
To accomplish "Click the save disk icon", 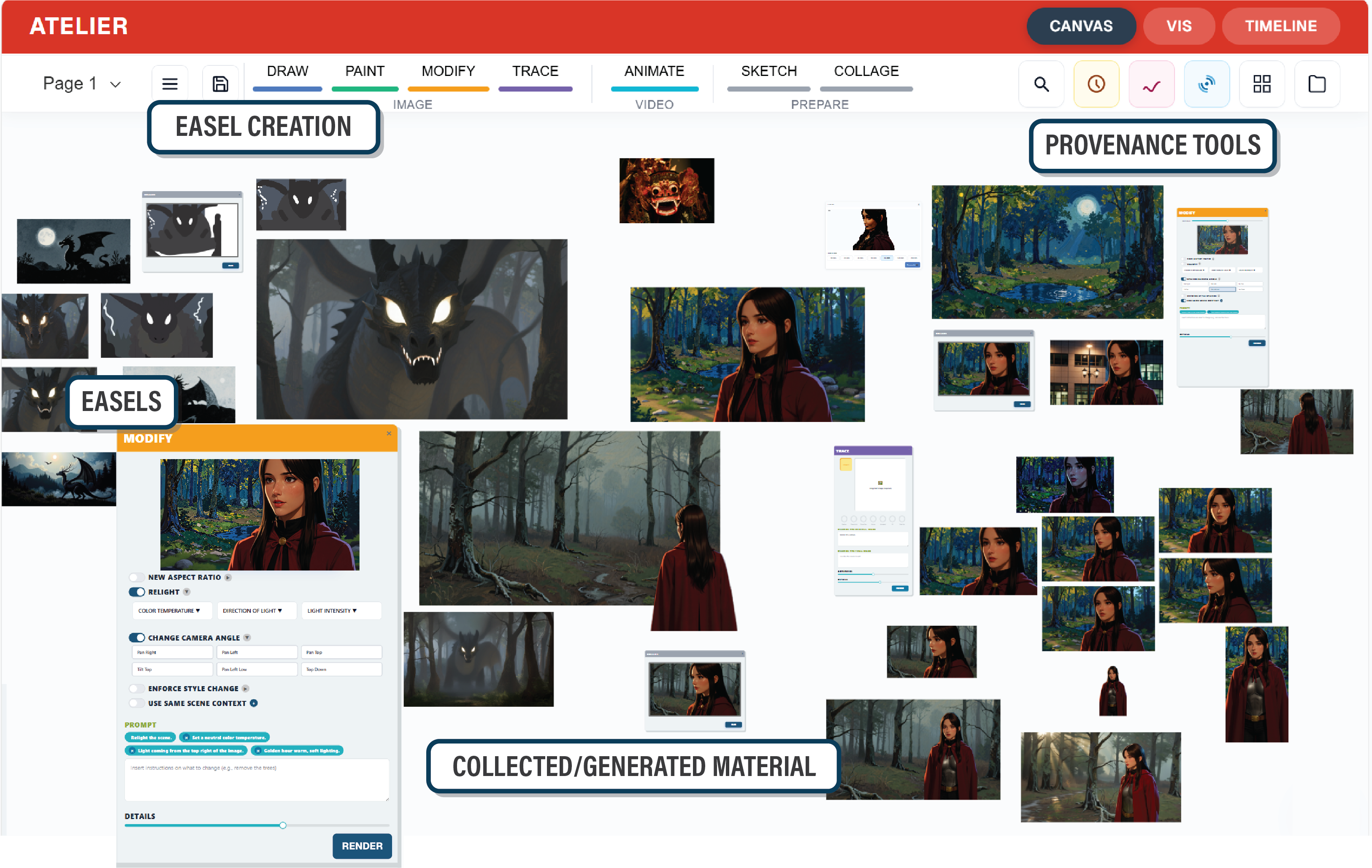I will [x=220, y=84].
